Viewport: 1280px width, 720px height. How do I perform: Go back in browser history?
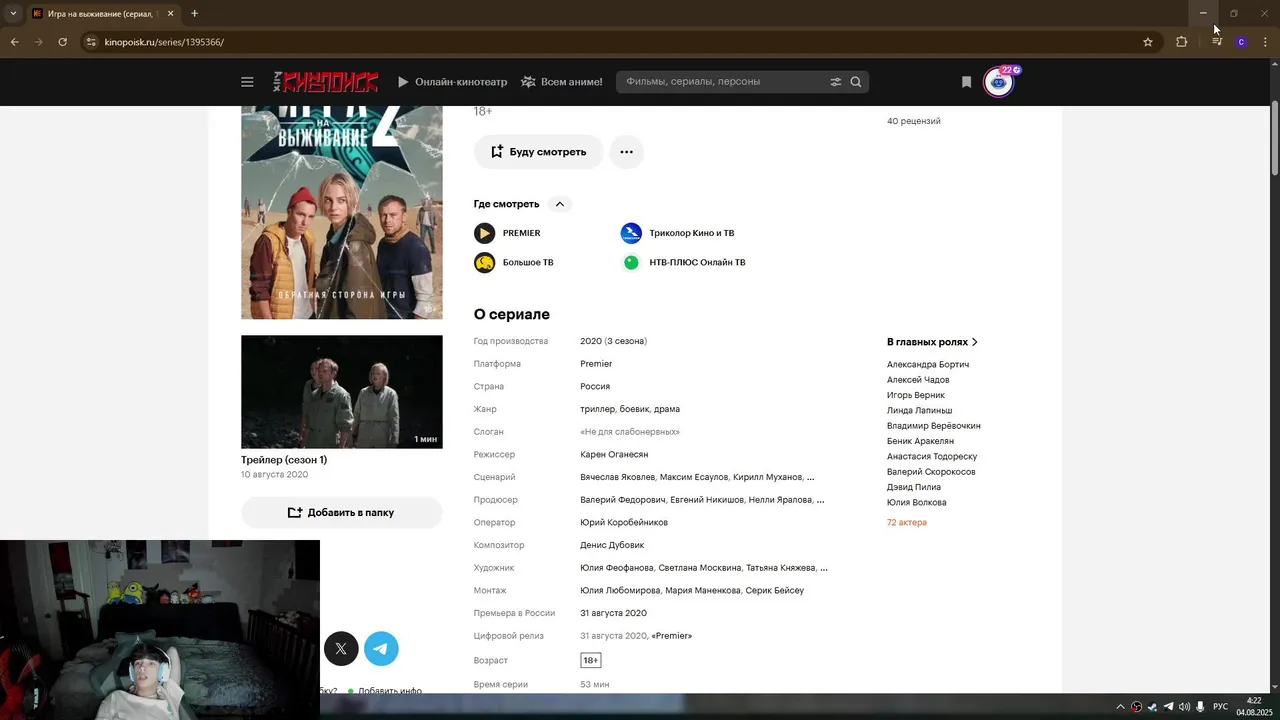tap(14, 42)
